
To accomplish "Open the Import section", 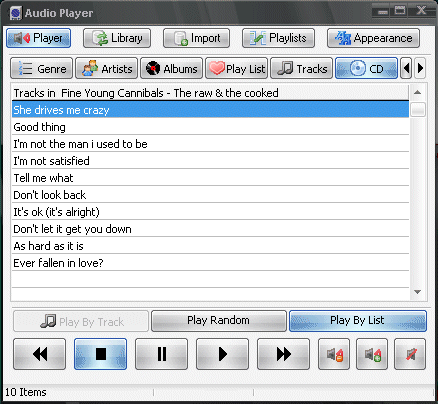I will (x=196, y=38).
